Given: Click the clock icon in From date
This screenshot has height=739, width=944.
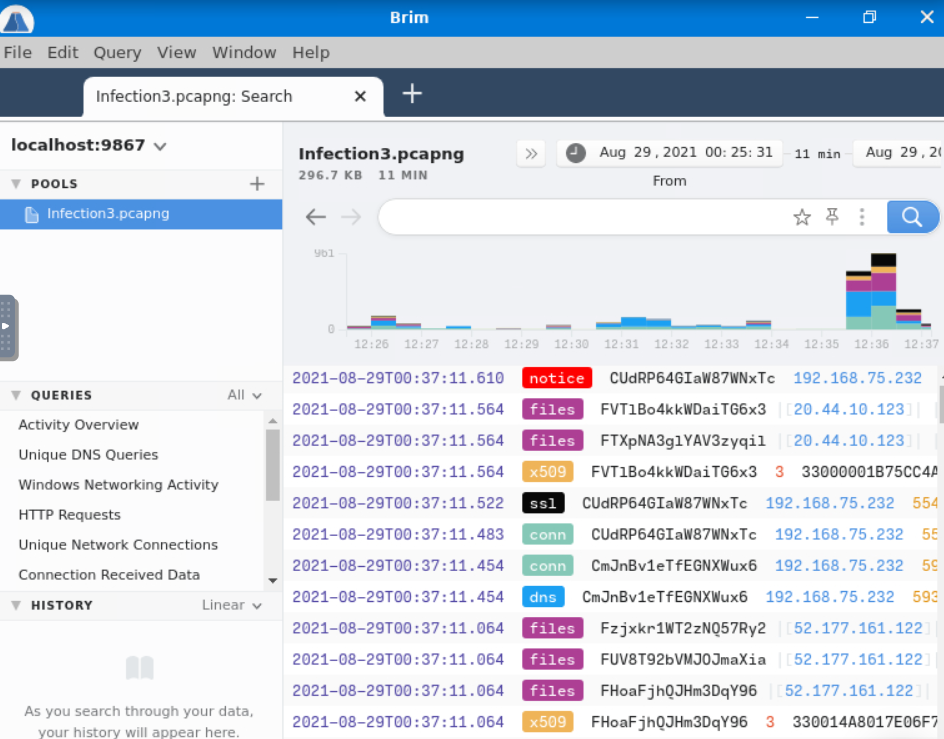Looking at the screenshot, I should click(575, 153).
